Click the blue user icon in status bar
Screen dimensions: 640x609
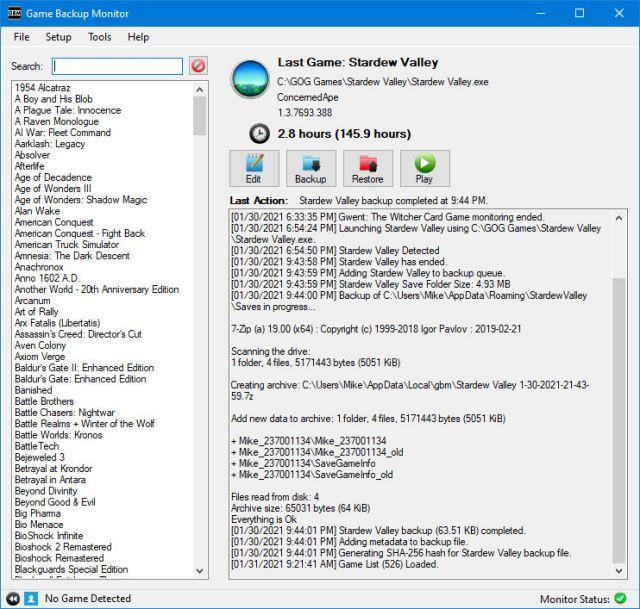[x=31, y=598]
